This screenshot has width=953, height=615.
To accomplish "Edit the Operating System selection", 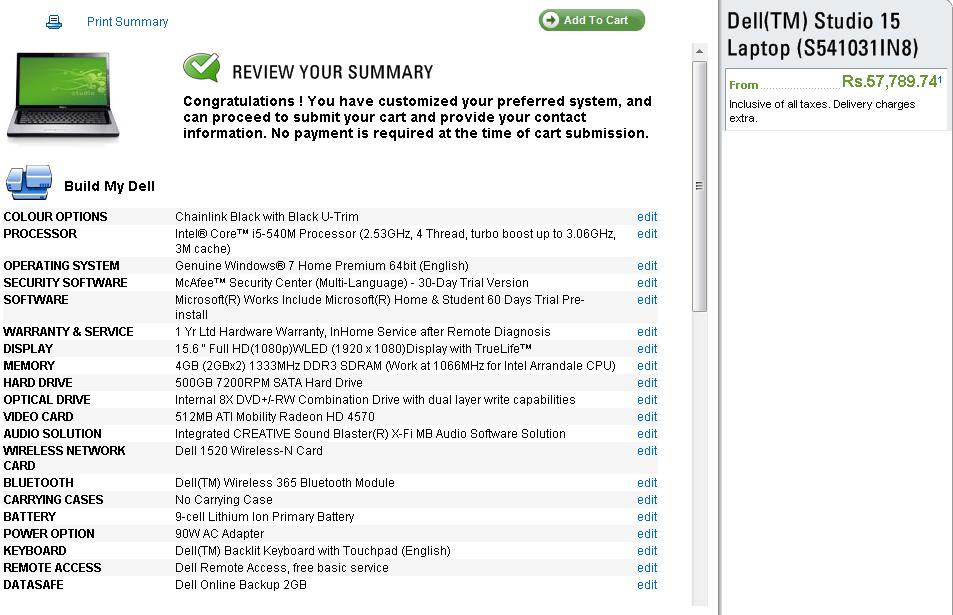I will pyautogui.click(x=647, y=266).
